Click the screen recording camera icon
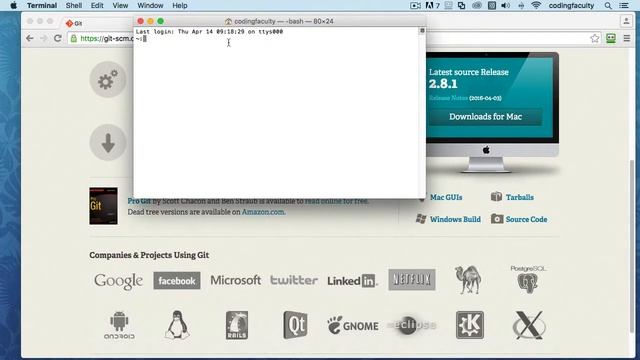This screenshot has width=640, height=360. [415, 5]
